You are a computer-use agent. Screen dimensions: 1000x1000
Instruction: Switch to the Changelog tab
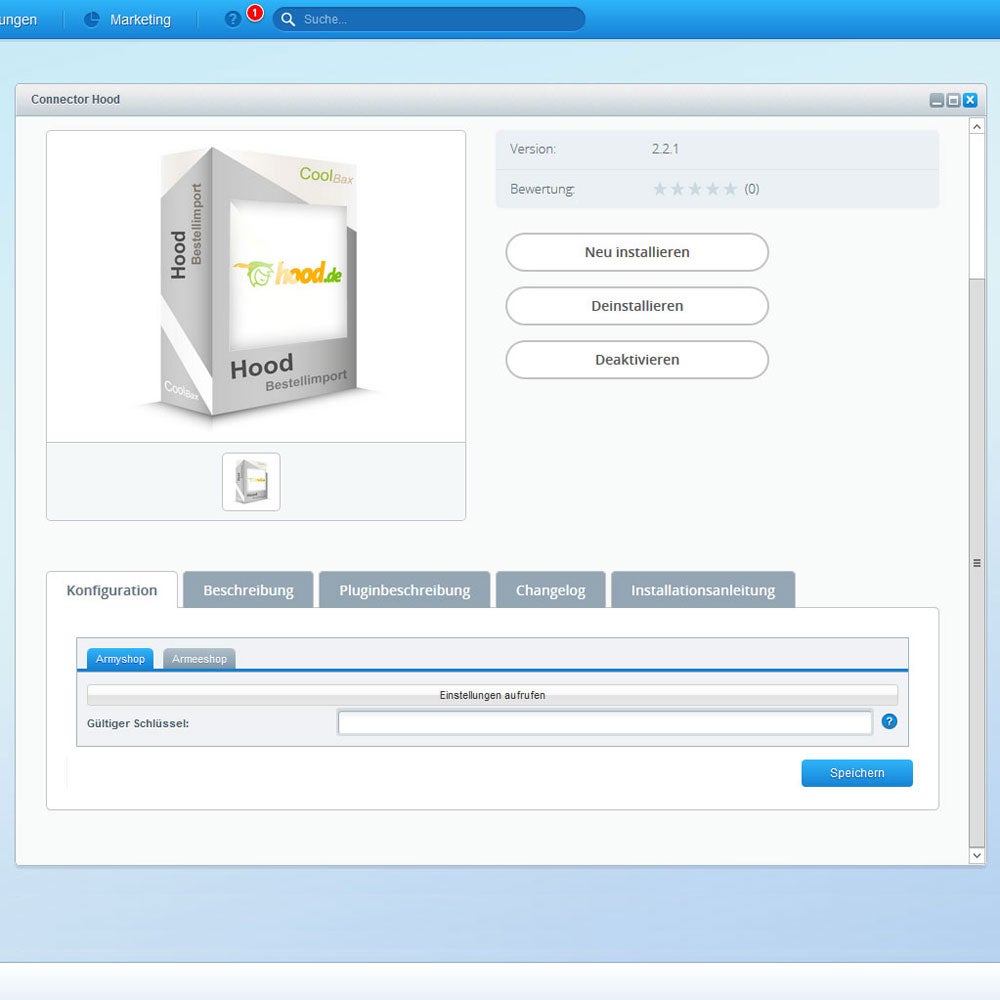pos(550,590)
